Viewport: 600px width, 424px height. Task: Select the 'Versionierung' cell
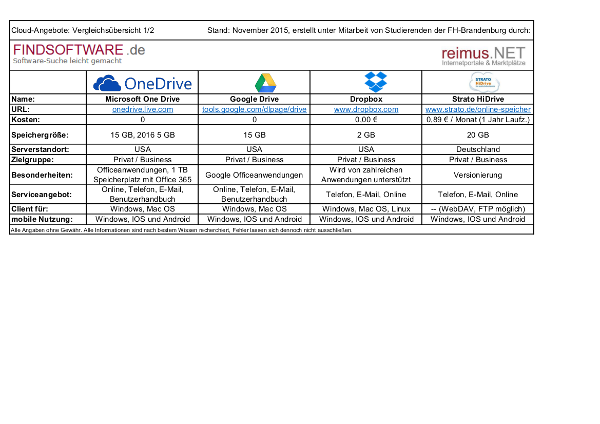478,175
